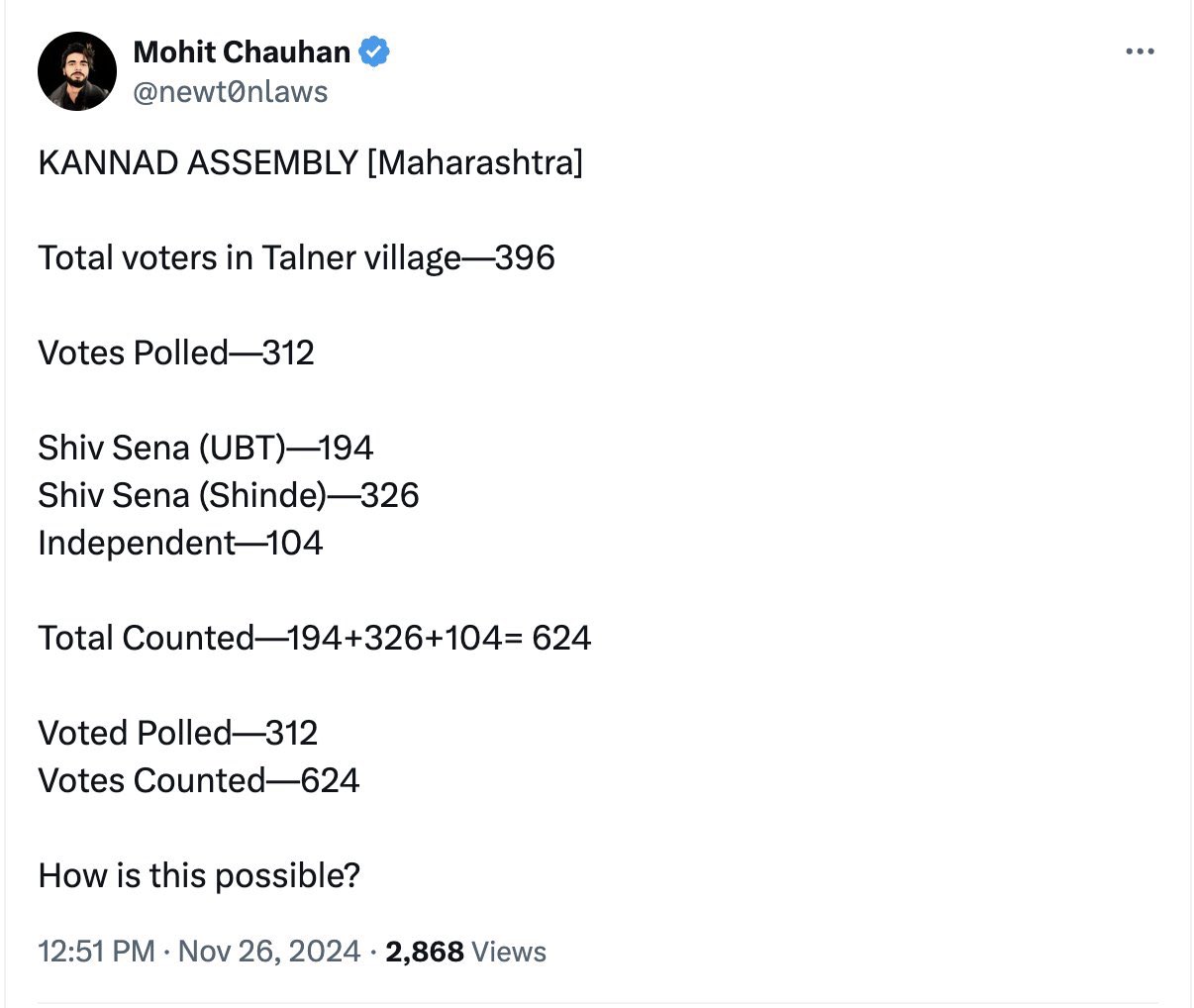
Task: Open the @newt0nlaws handle link
Action: point(230,92)
